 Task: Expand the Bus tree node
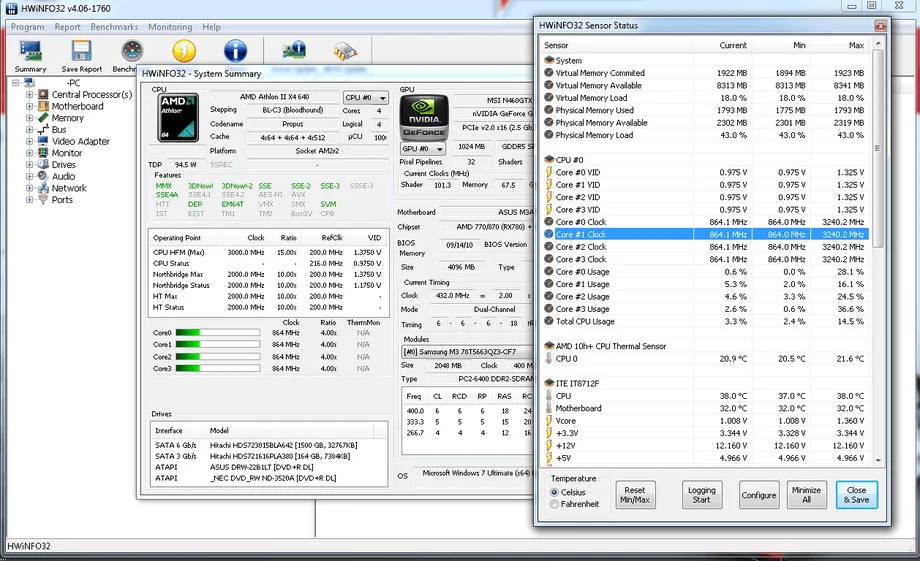[29, 130]
